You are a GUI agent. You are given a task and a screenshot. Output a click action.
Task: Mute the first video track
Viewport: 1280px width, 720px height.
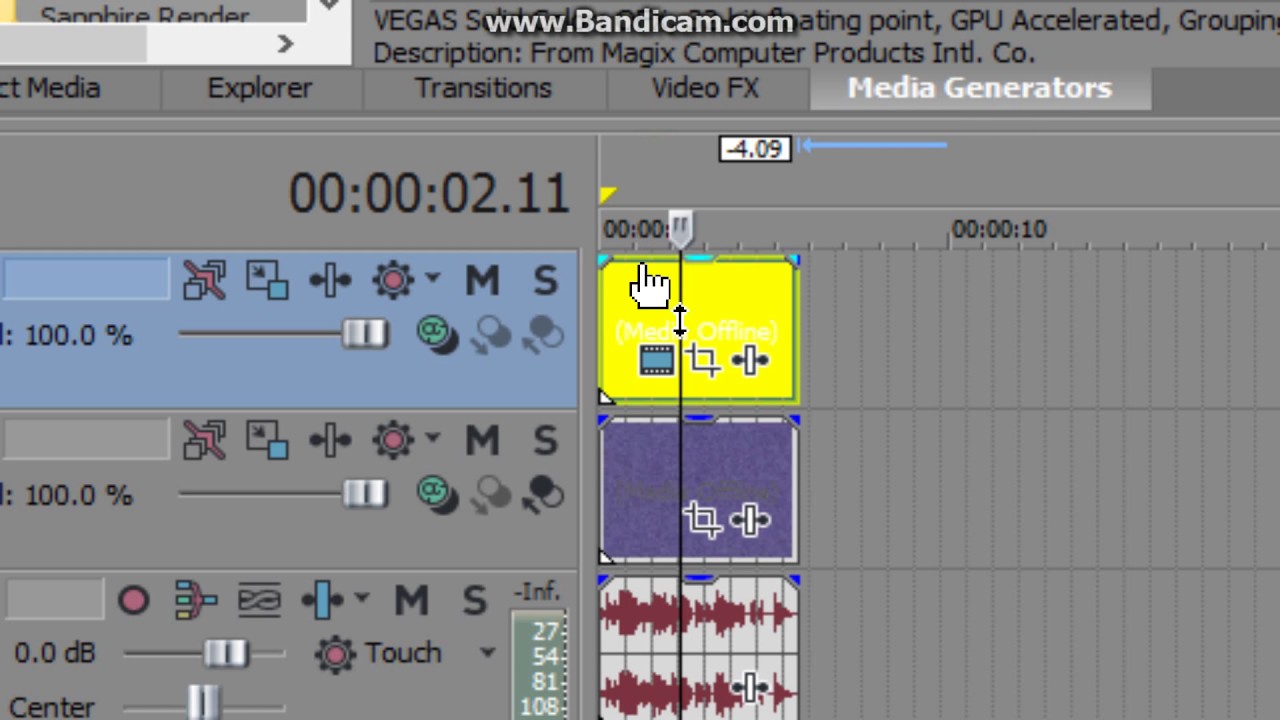point(482,281)
